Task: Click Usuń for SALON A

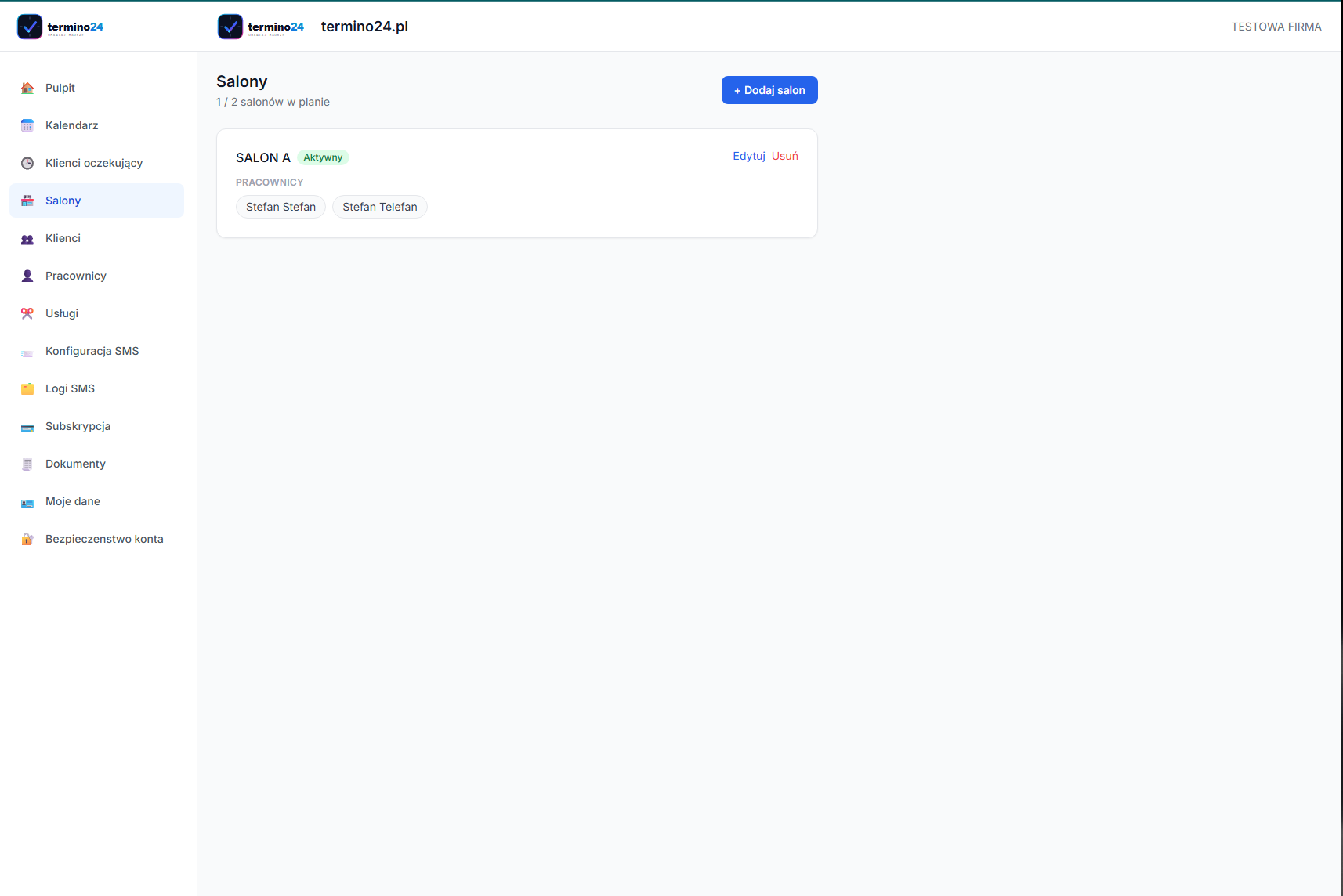Action: tap(785, 156)
